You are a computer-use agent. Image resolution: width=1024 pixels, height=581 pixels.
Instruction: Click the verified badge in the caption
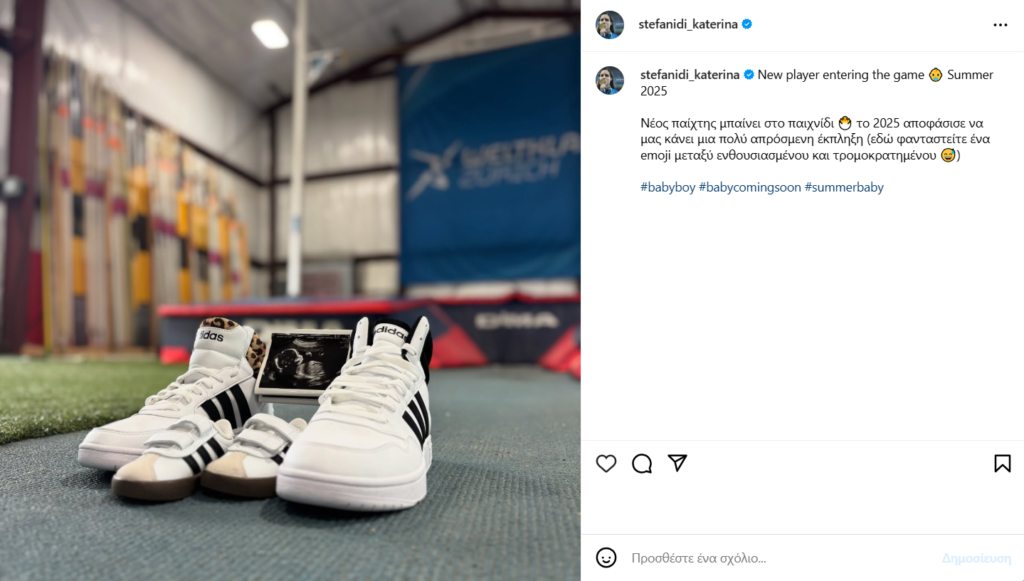point(749,75)
